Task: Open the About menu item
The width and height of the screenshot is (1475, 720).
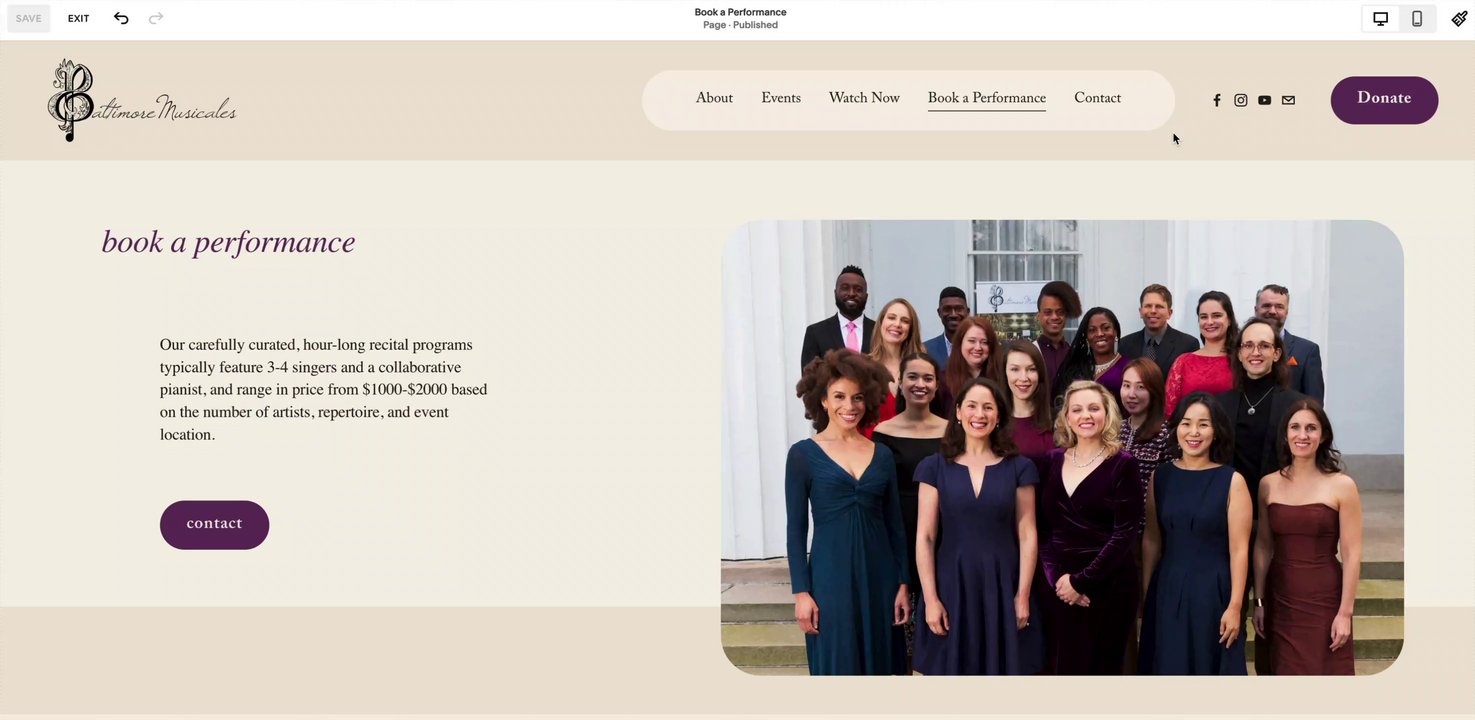Action: [x=714, y=98]
